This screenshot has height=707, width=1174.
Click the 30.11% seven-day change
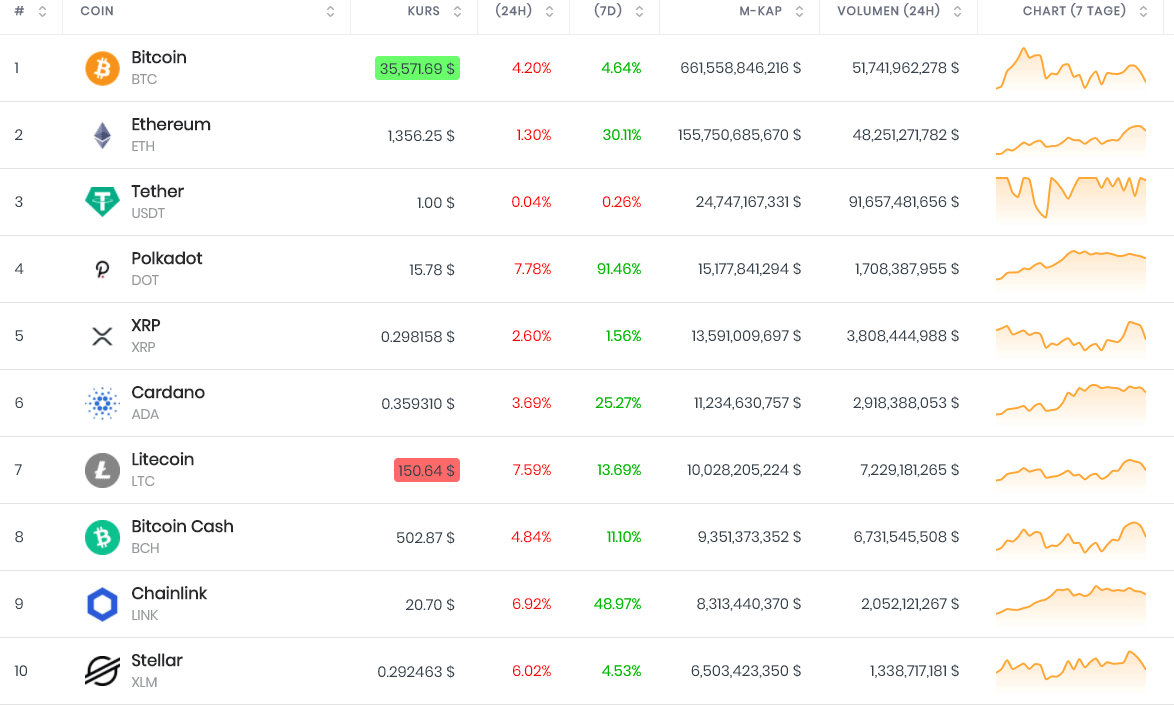point(621,135)
